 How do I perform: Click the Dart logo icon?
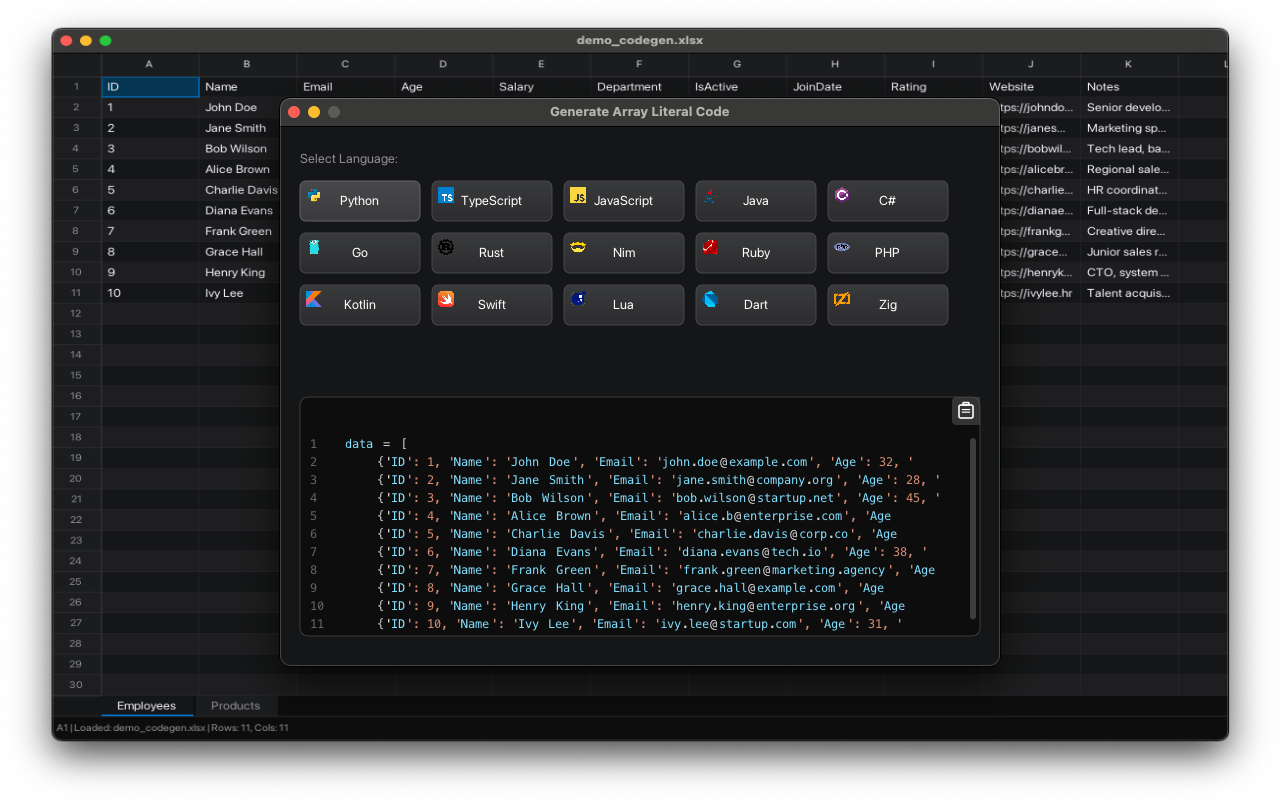coord(710,299)
